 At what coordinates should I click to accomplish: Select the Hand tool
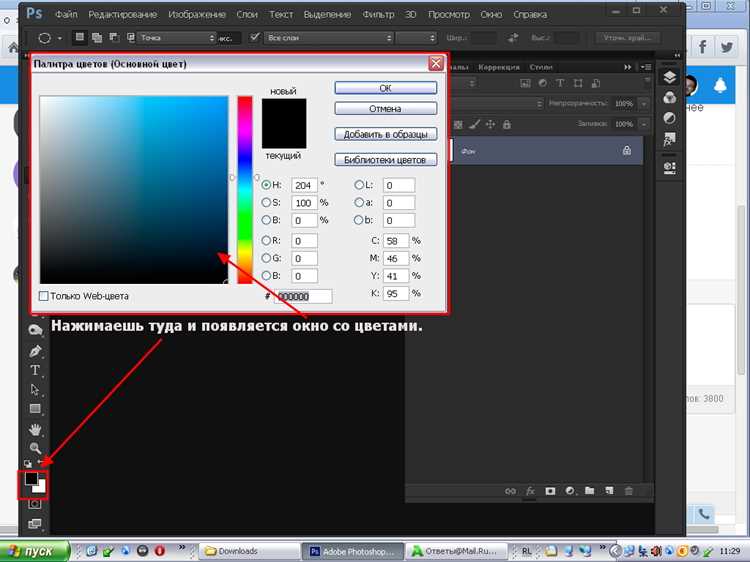click(x=35, y=429)
